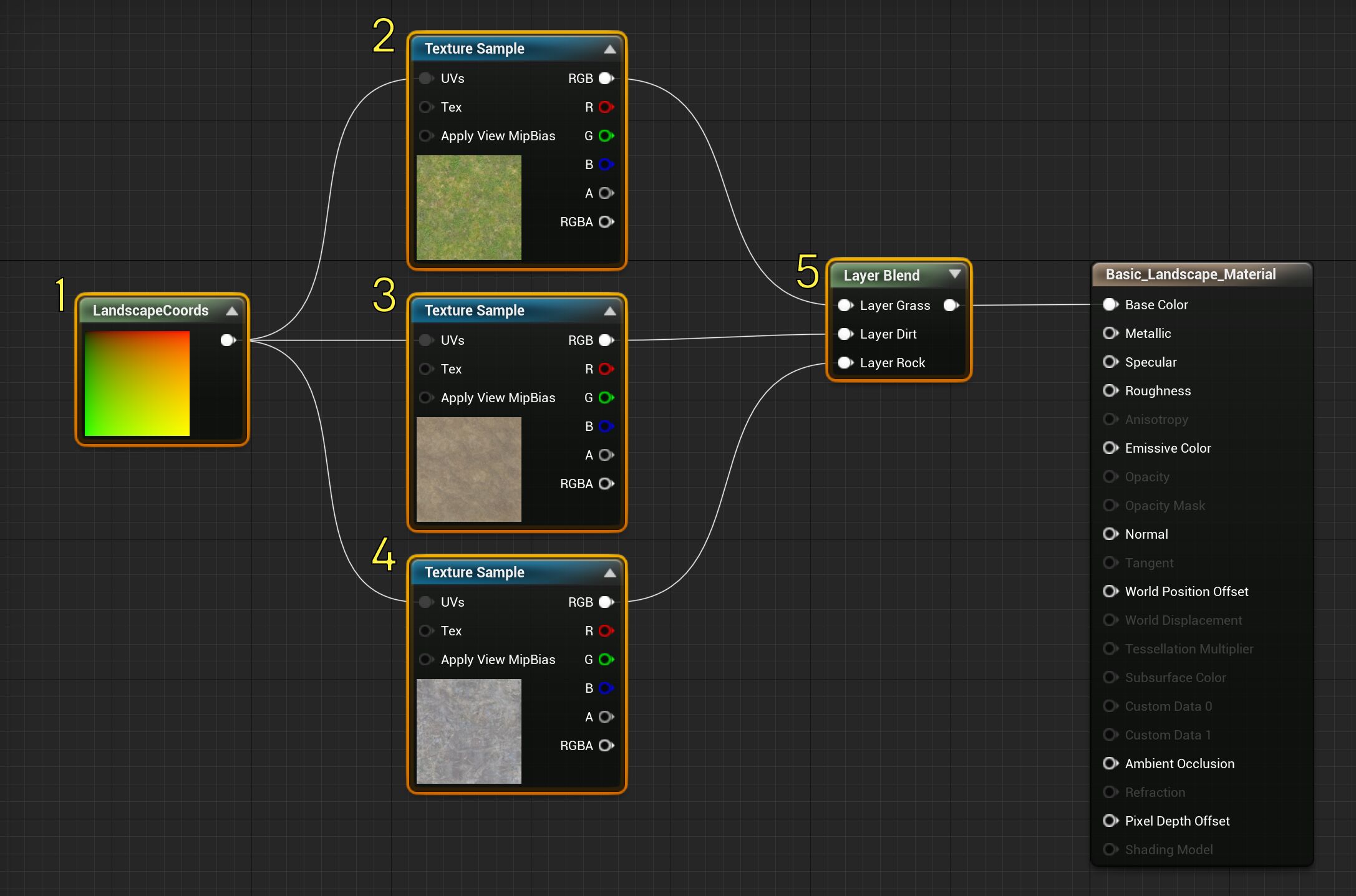This screenshot has height=896, width=1356.
Task: Click the UVs input pin on grass Texture Sample
Action: 427,78
